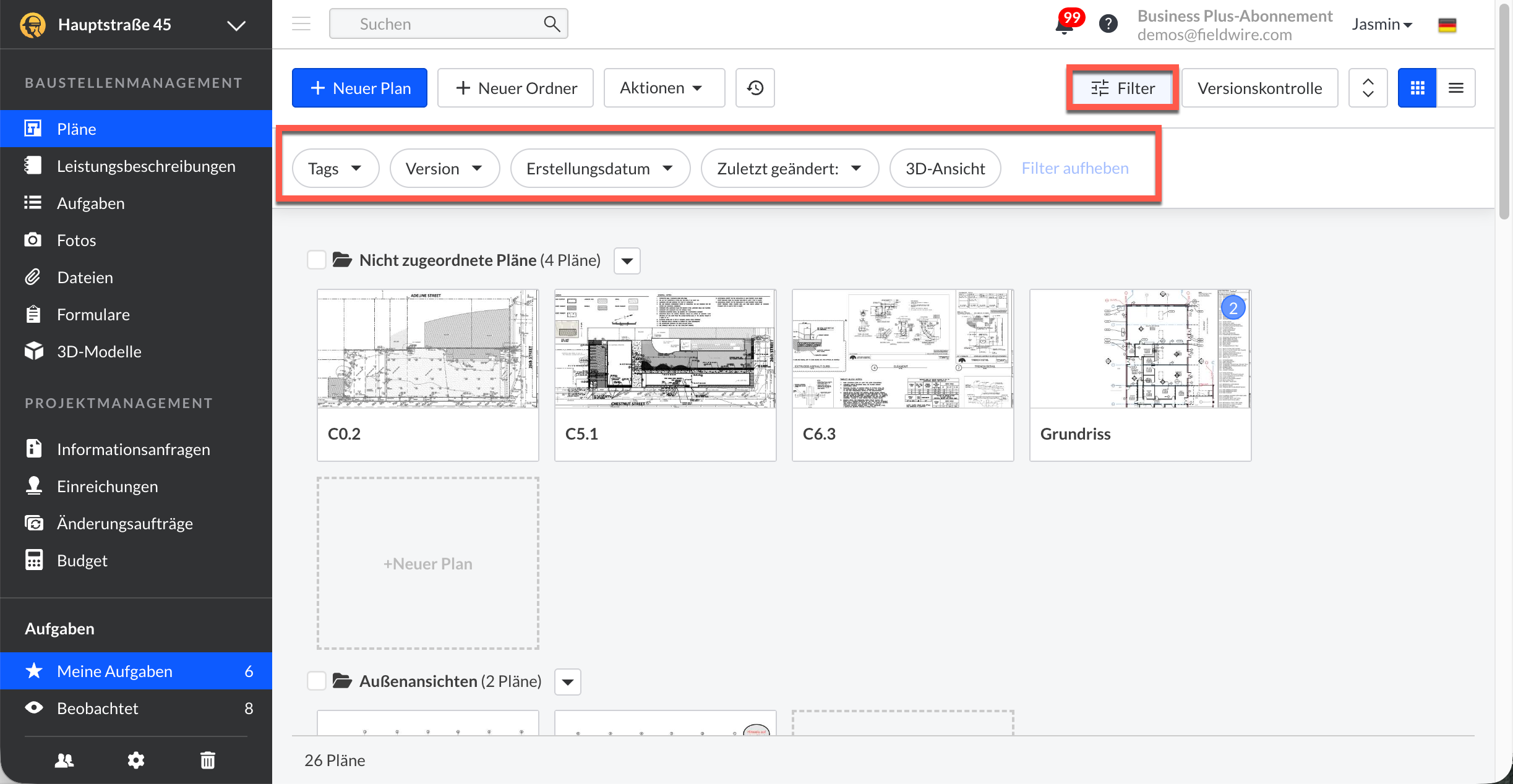Check the Nicht zugeordnete Pläne folder checkbox
1513x784 pixels.
point(317,260)
